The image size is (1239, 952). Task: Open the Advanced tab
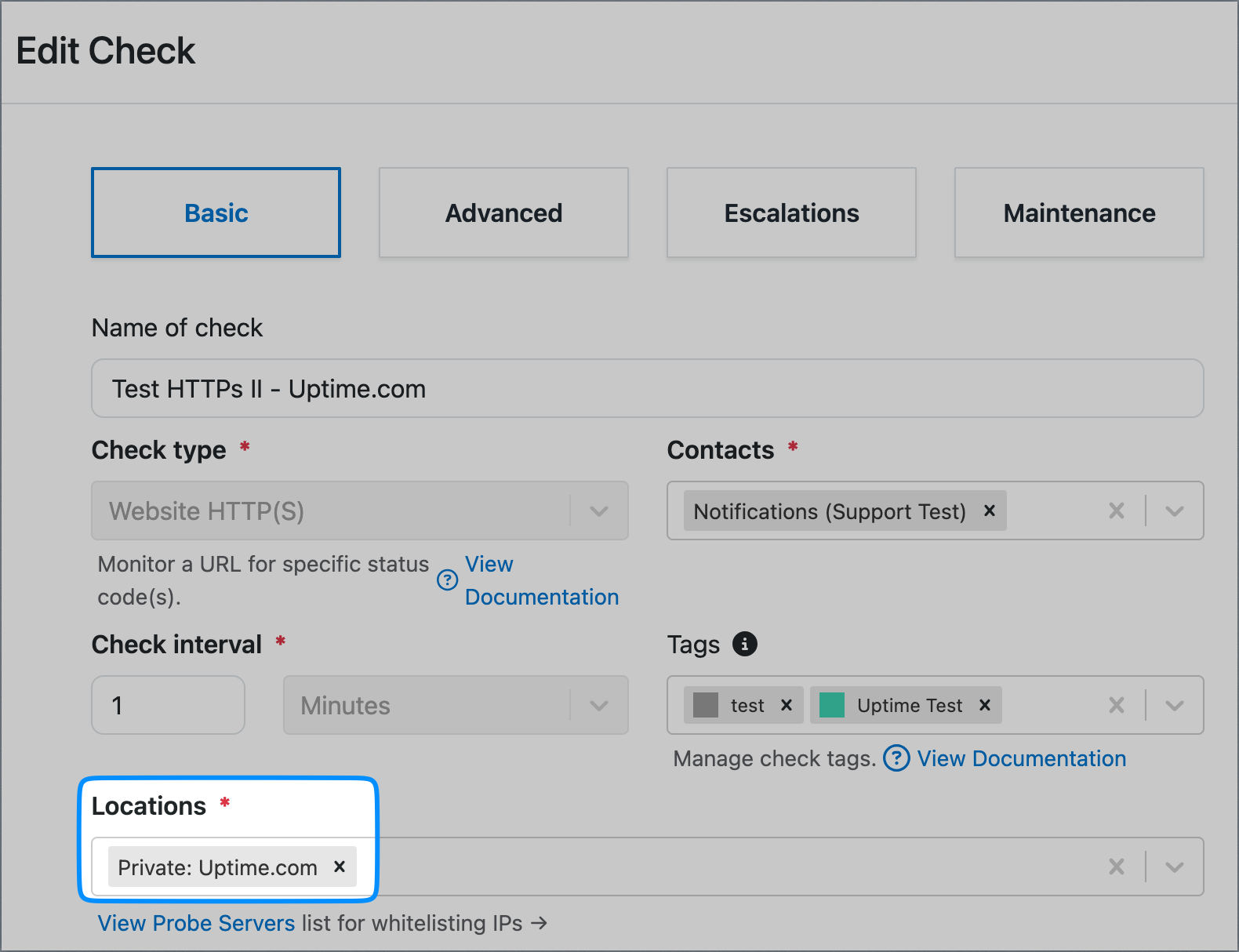click(x=503, y=213)
